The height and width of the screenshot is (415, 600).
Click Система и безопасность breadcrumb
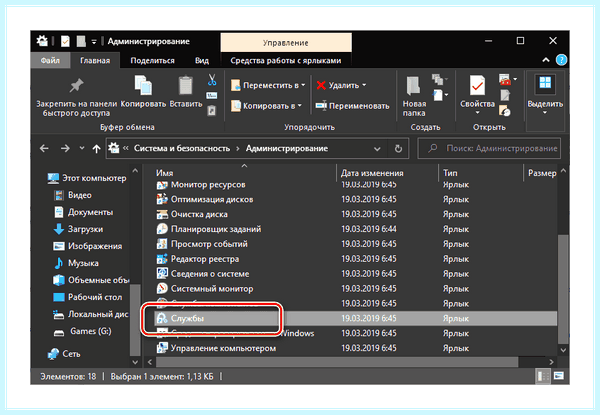182,148
